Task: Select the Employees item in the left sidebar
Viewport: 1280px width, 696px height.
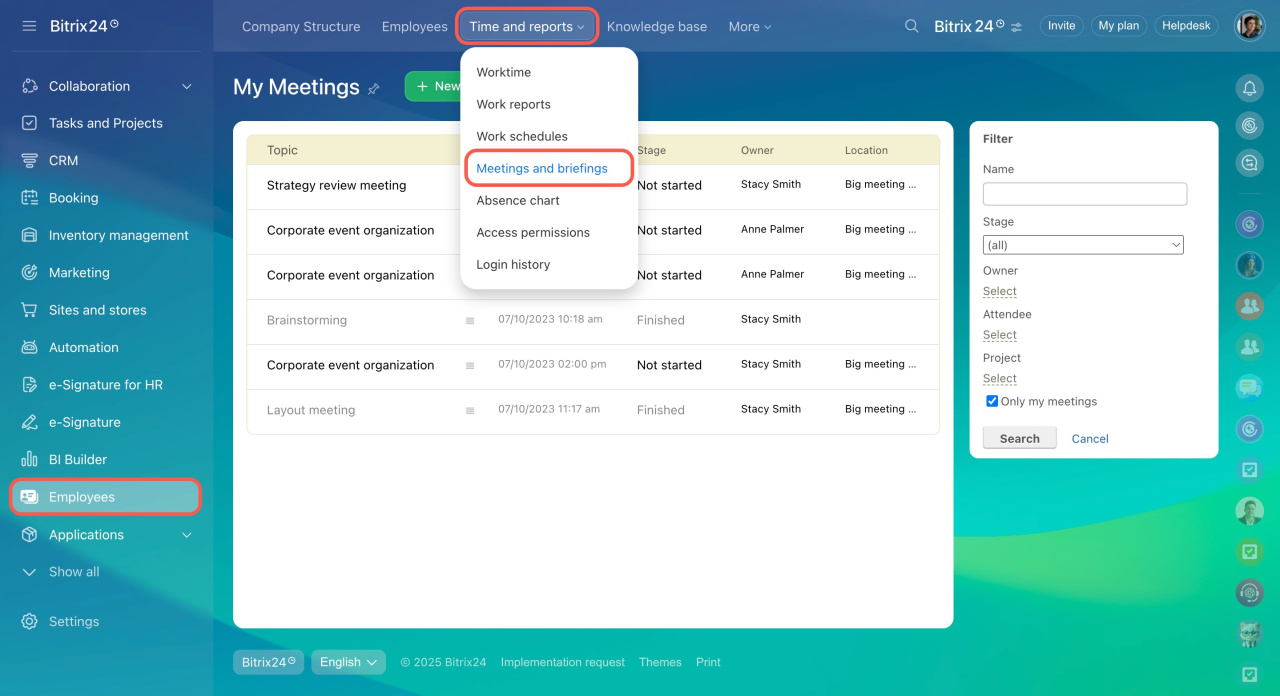Action: pyautogui.click(x=105, y=497)
